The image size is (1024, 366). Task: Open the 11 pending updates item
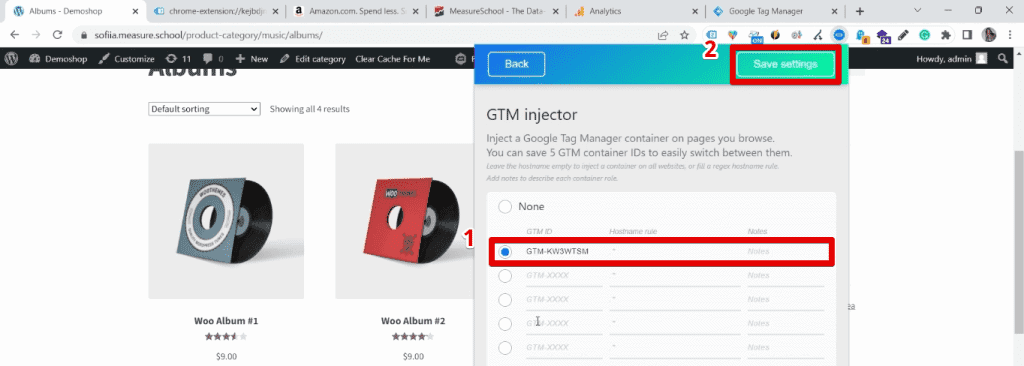pos(178,59)
